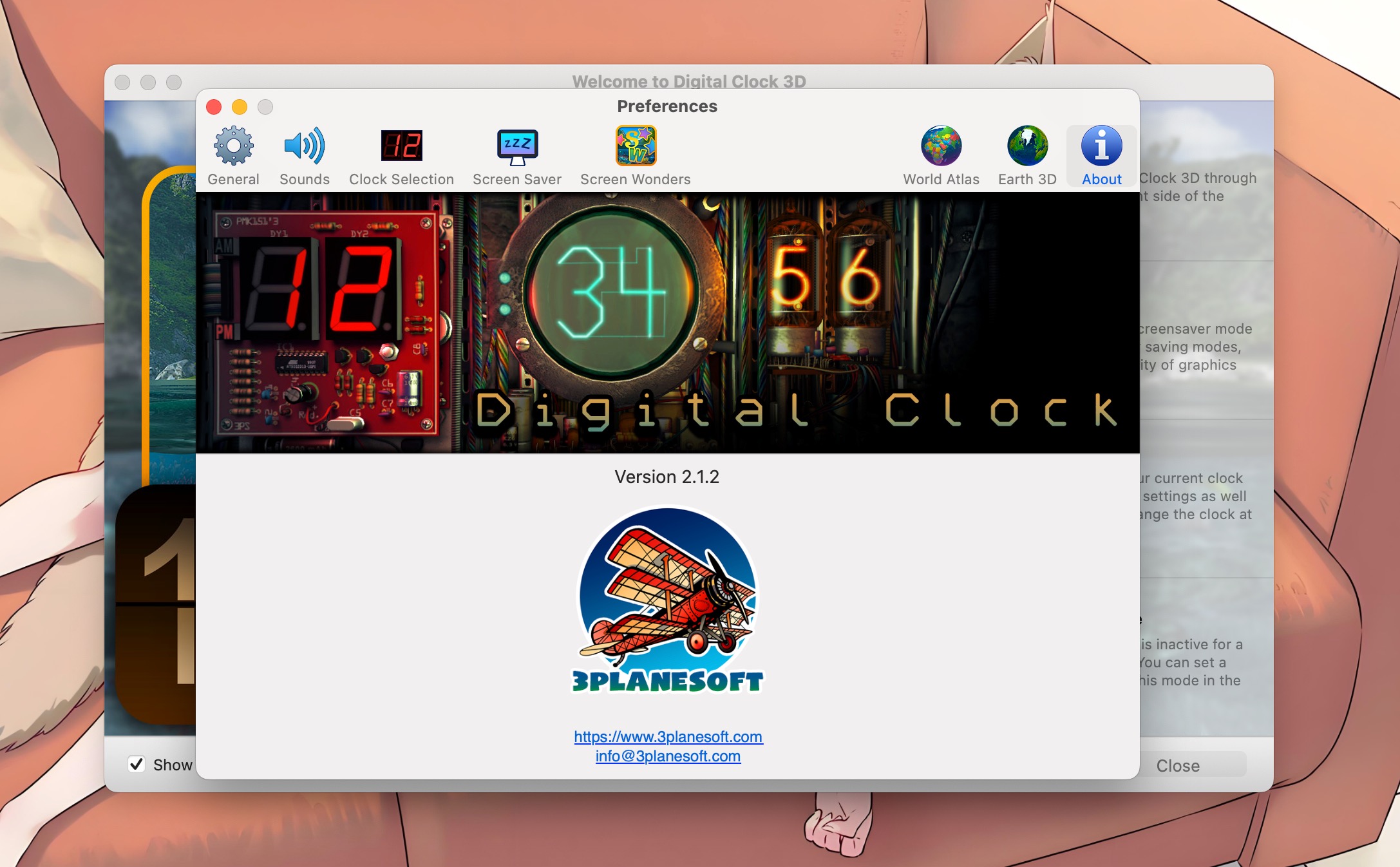Viewport: 1400px width, 867px height.
Task: Open the General preferences gear icon
Action: point(233,146)
